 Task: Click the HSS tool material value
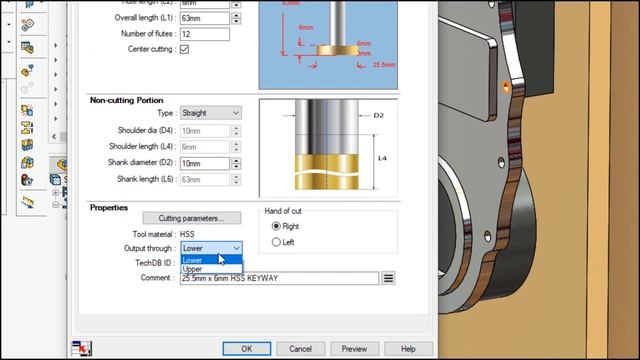[187, 234]
